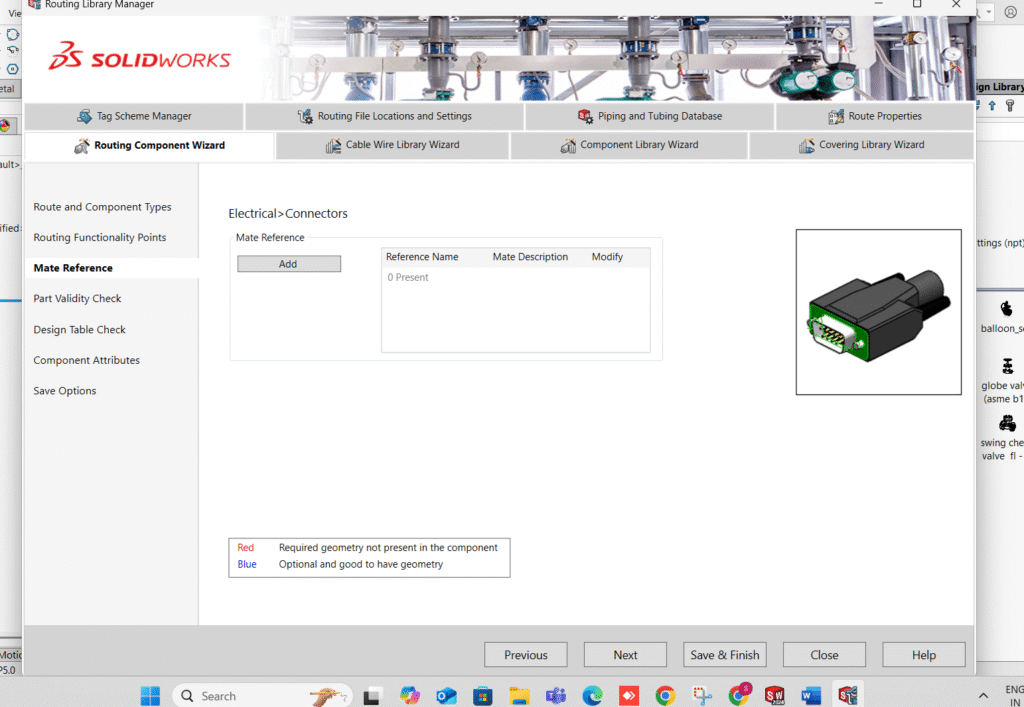Screen dimensions: 1024x707
Task: Select Route and Component Types step
Action: (x=102, y=207)
